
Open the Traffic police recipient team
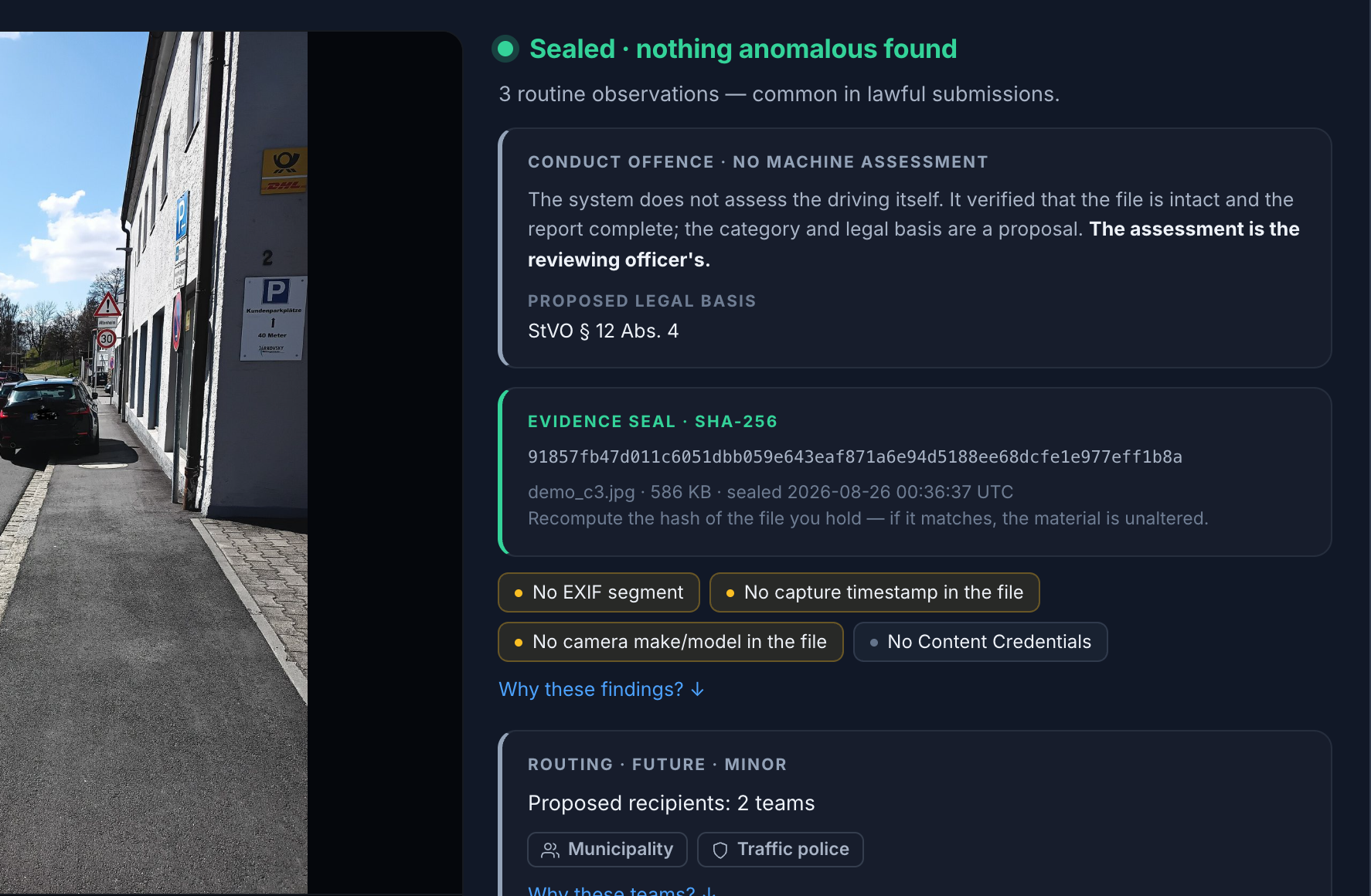pyautogui.click(x=781, y=850)
